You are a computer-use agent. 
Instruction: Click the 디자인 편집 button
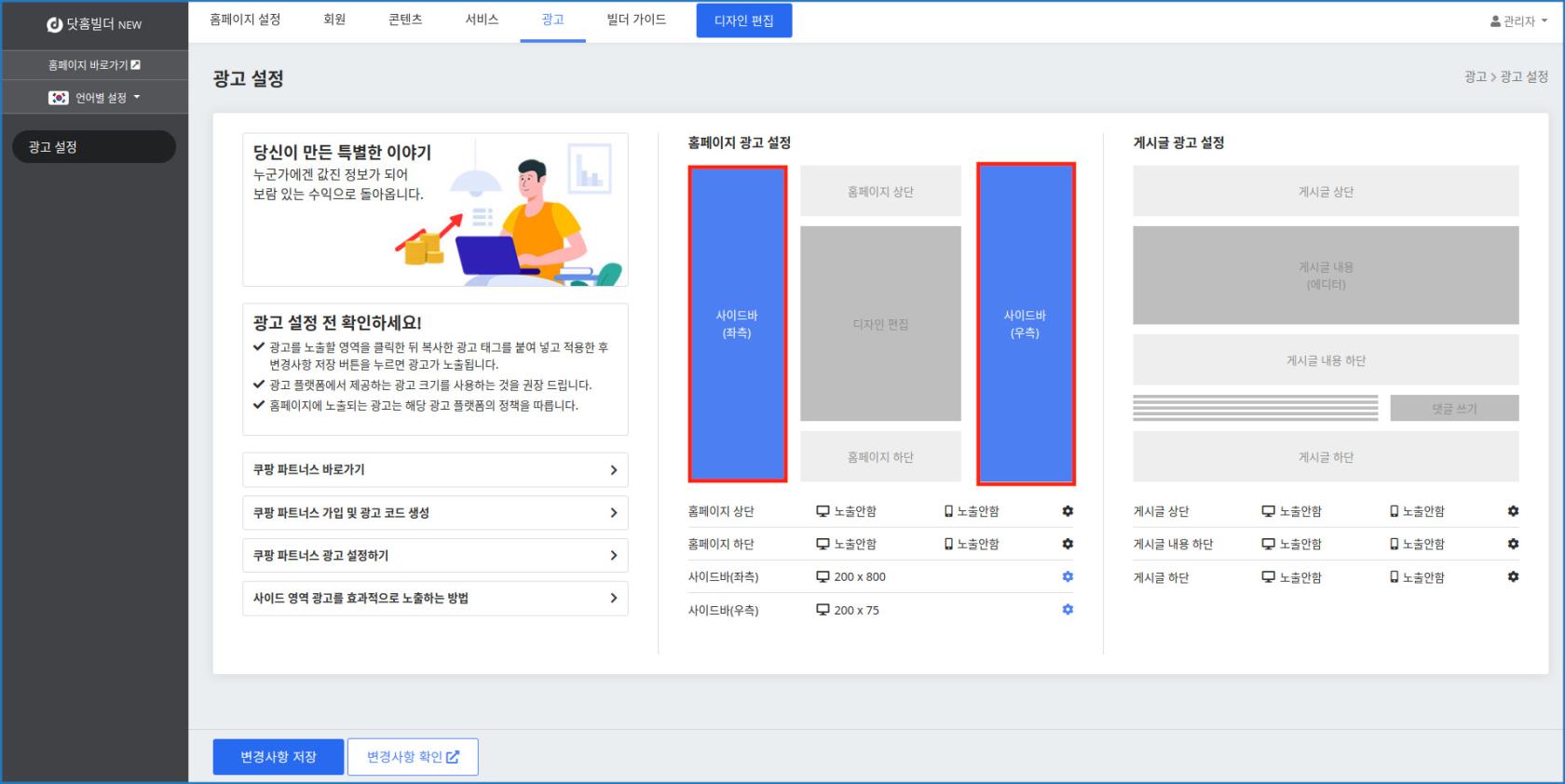tap(743, 20)
